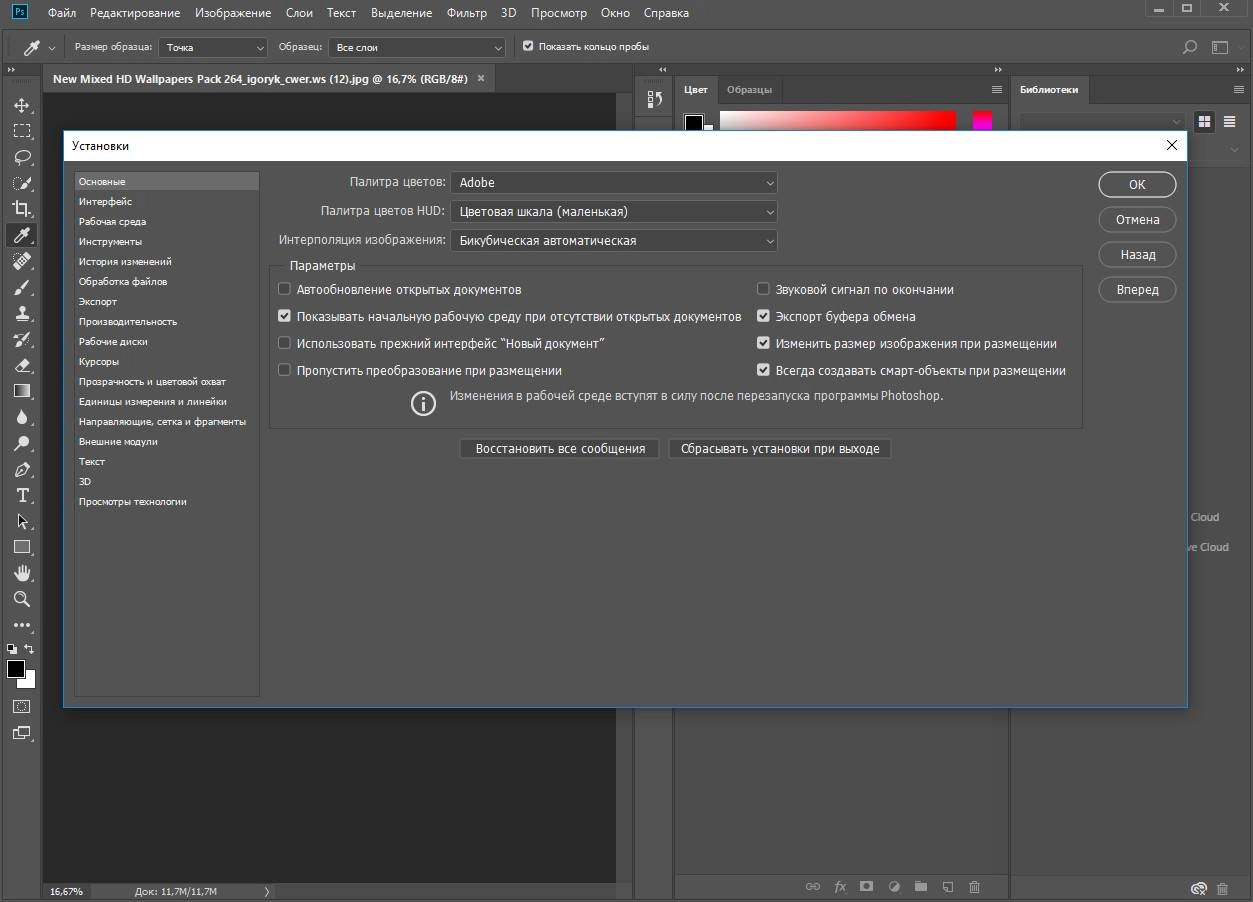The width and height of the screenshot is (1253, 902).
Task: Change screen mode icon at toolbar bottom
Action: point(21,733)
